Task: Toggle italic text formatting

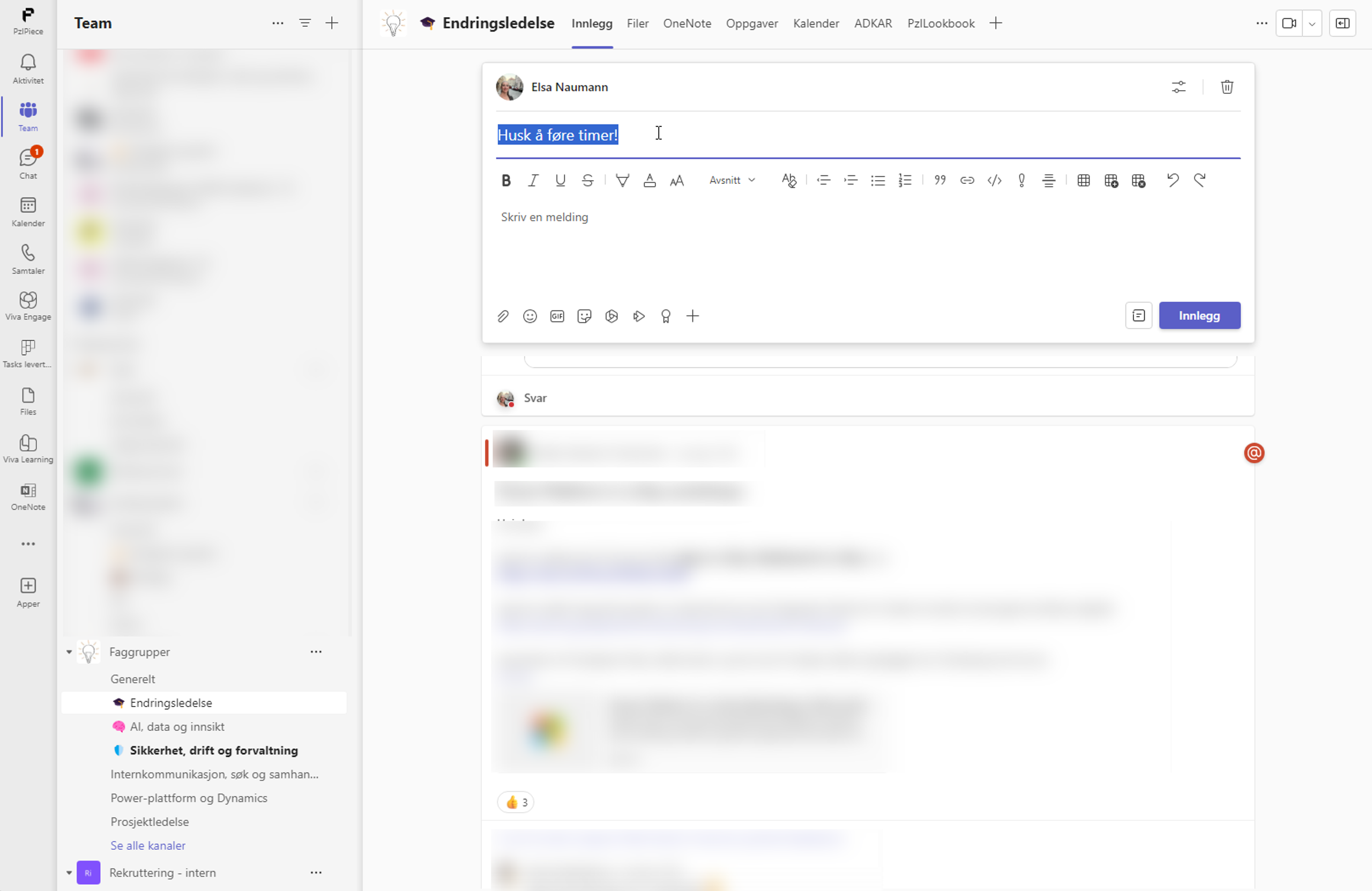Action: click(x=533, y=181)
